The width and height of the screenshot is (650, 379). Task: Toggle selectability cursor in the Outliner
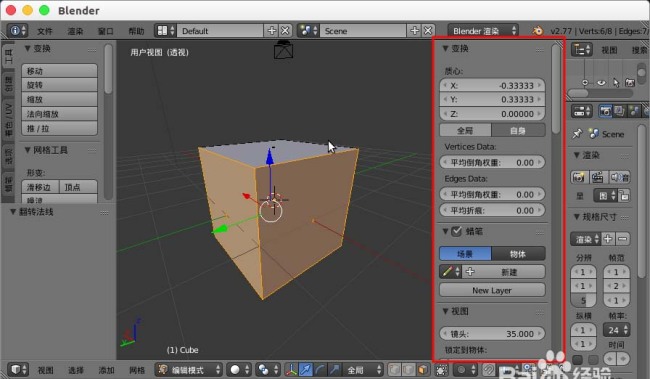tap(616, 83)
